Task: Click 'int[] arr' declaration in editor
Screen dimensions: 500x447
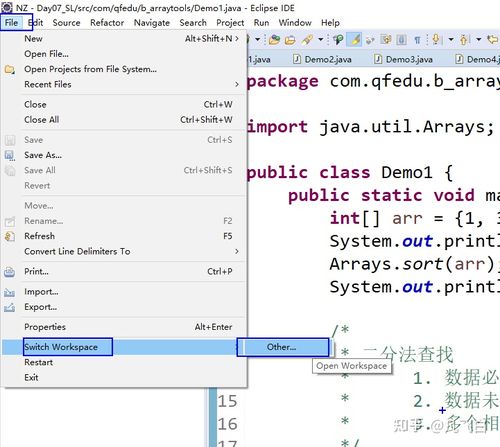Action: (x=376, y=219)
